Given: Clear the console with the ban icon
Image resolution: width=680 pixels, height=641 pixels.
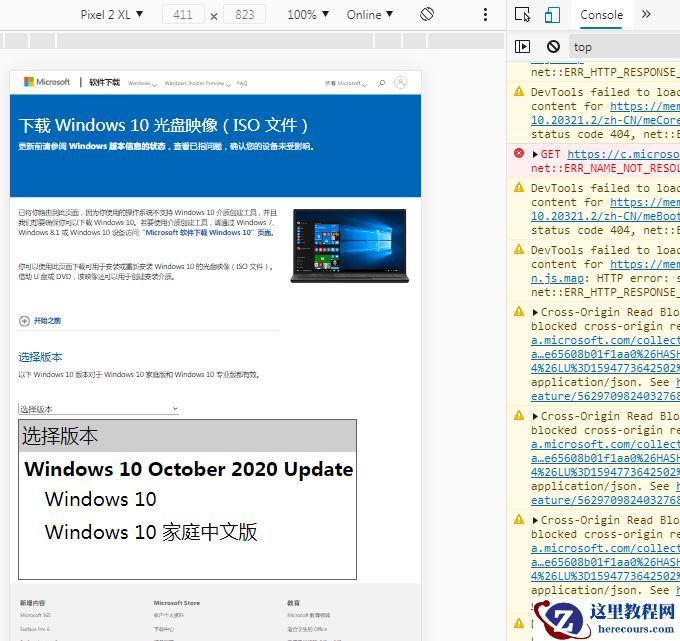Looking at the screenshot, I should [x=553, y=46].
